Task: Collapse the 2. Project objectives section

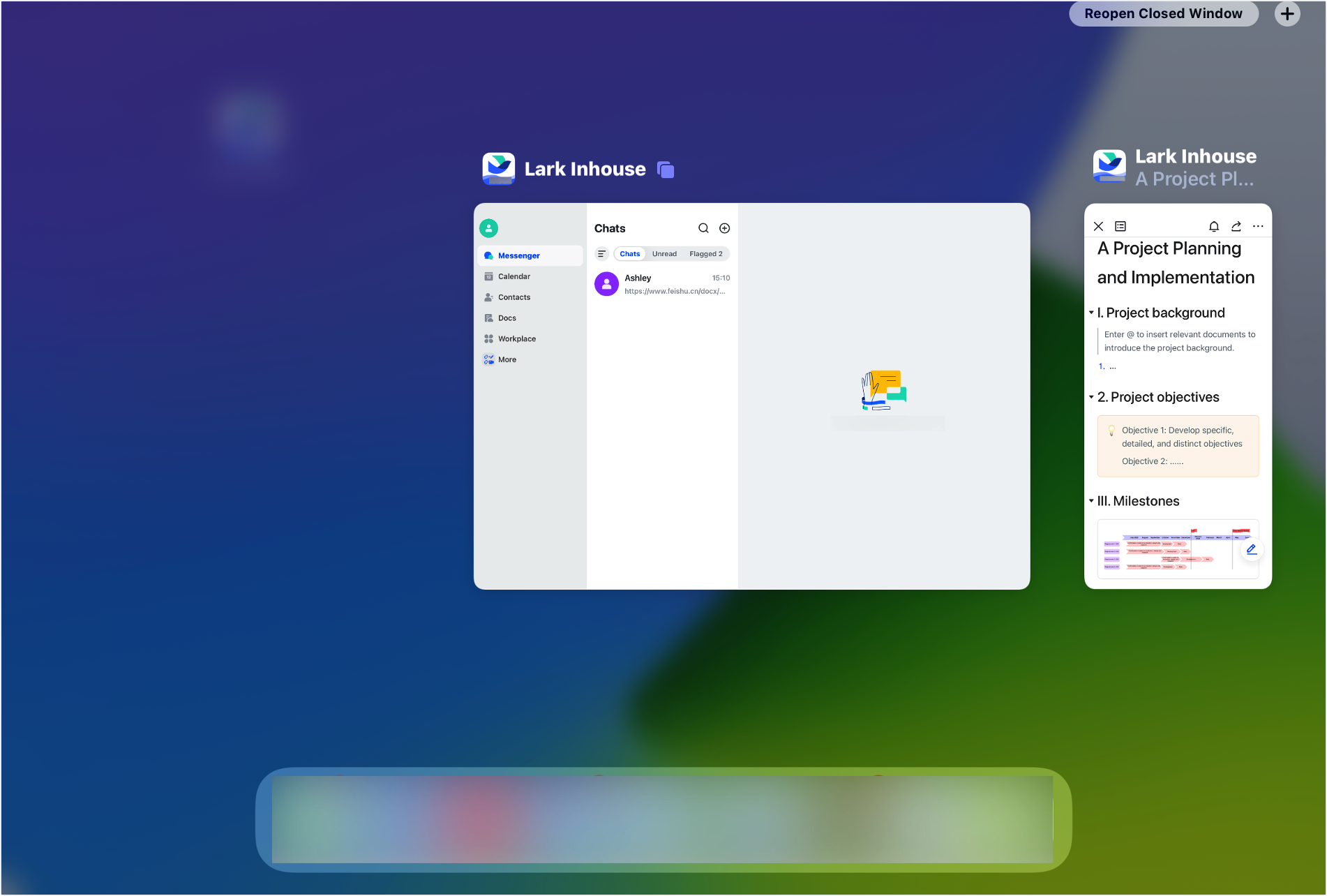Action: (1091, 398)
